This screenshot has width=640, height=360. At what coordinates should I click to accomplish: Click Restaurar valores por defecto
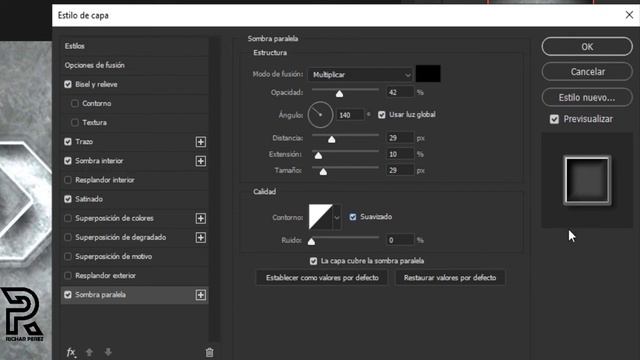450,278
